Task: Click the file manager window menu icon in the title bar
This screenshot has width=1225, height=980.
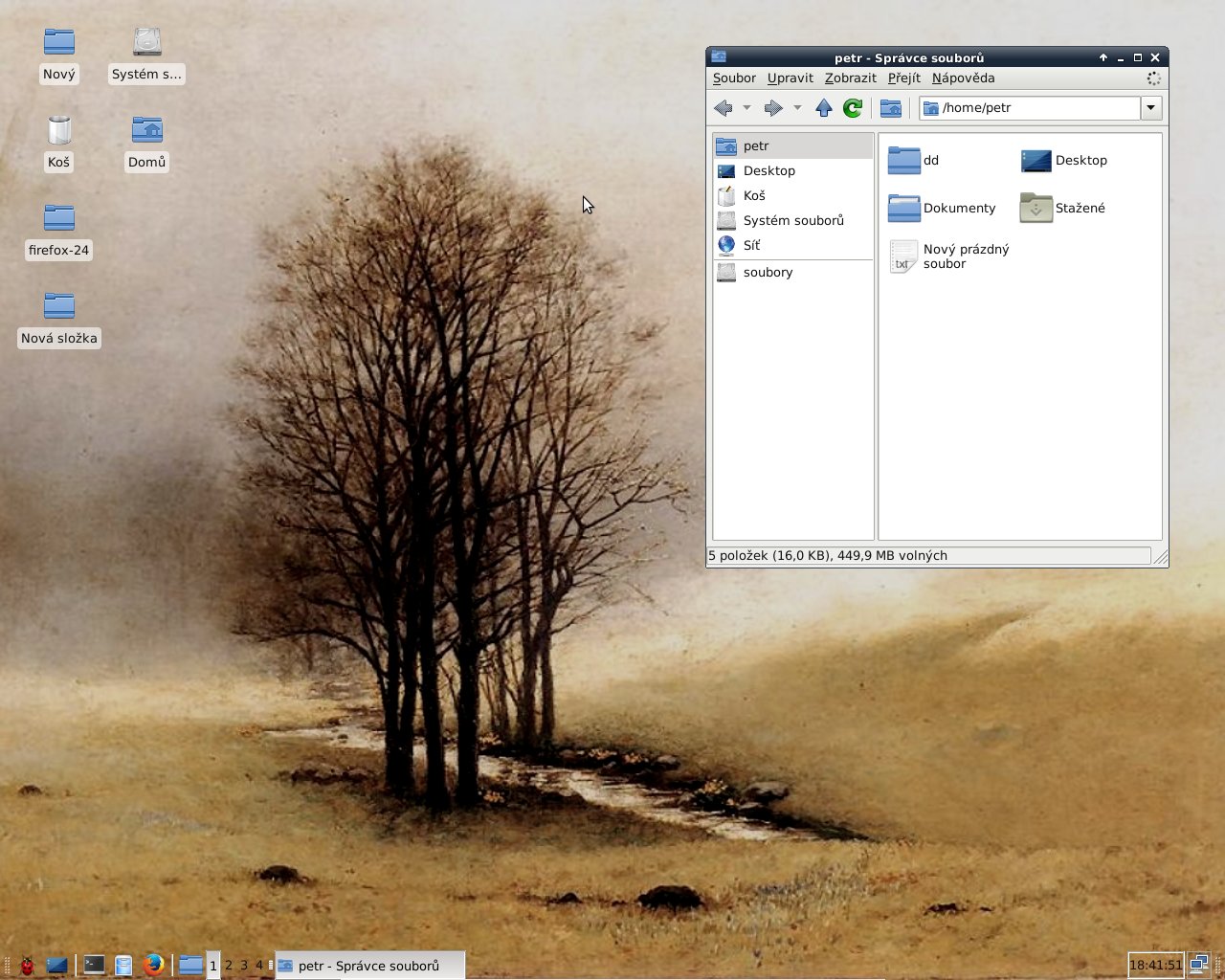Action: point(720,57)
